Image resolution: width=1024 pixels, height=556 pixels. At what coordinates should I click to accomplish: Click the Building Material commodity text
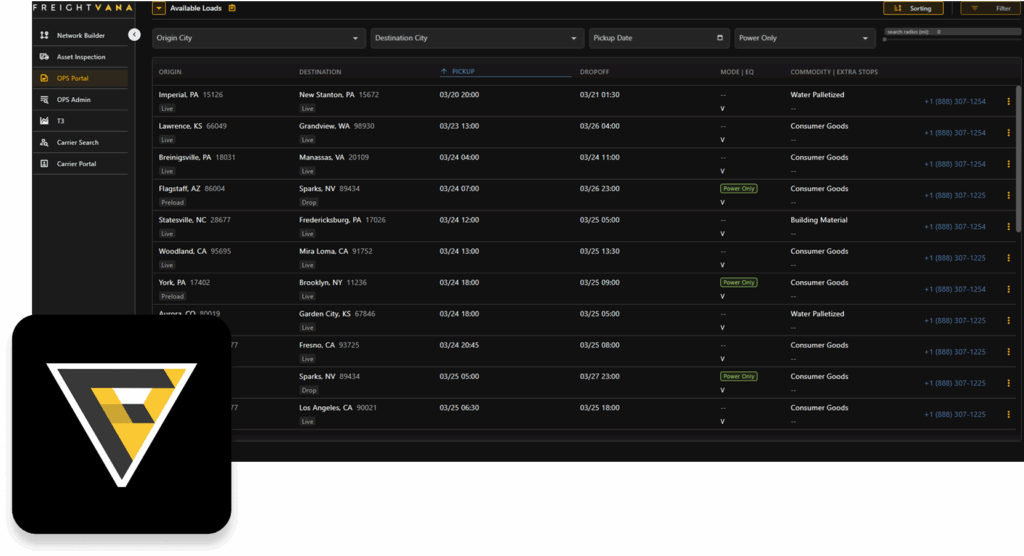click(x=819, y=220)
